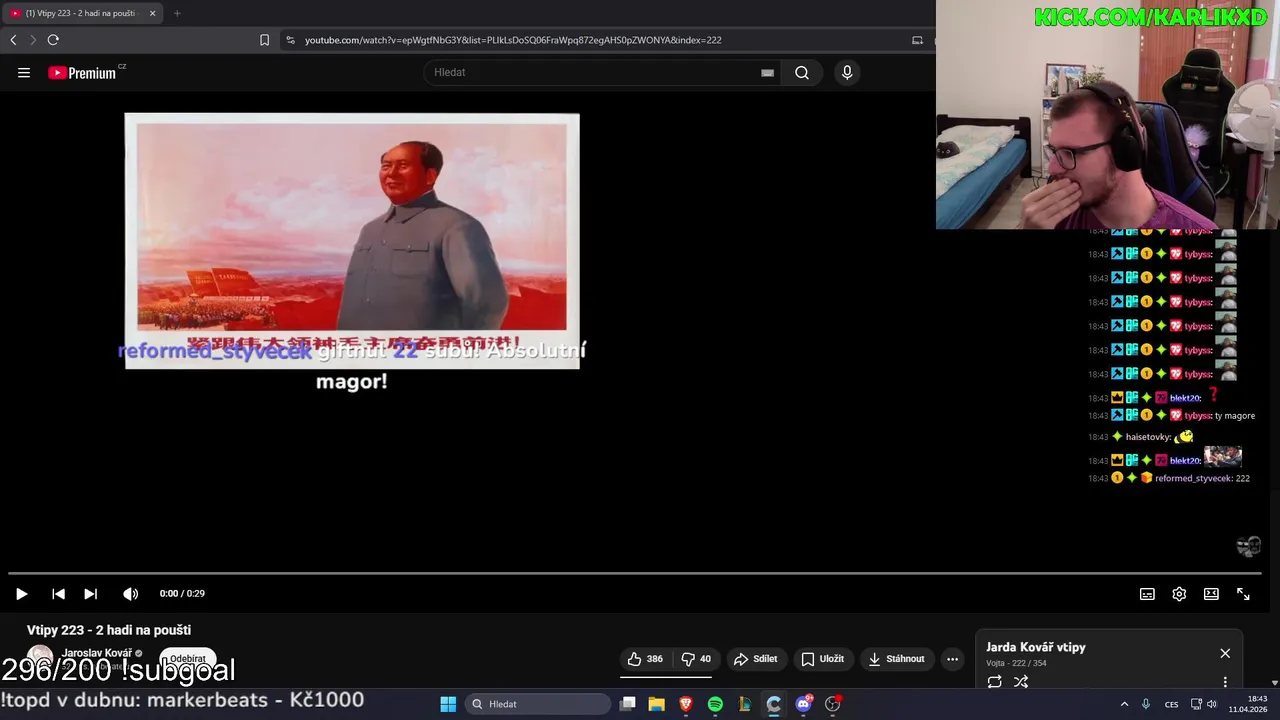Open Jarda Kovář vtipy playlist title
This screenshot has width=1280, height=720.
[x=1036, y=647]
